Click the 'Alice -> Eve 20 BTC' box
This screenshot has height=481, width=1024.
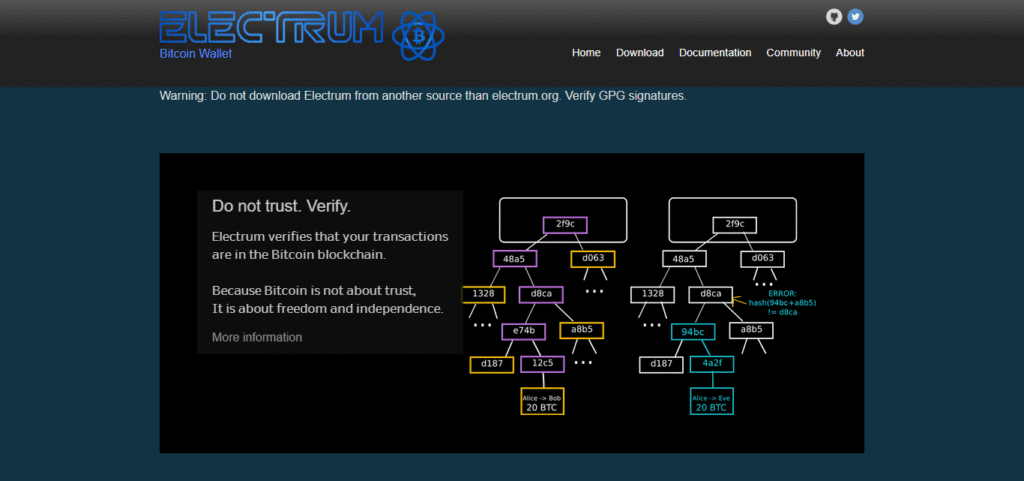click(712, 401)
